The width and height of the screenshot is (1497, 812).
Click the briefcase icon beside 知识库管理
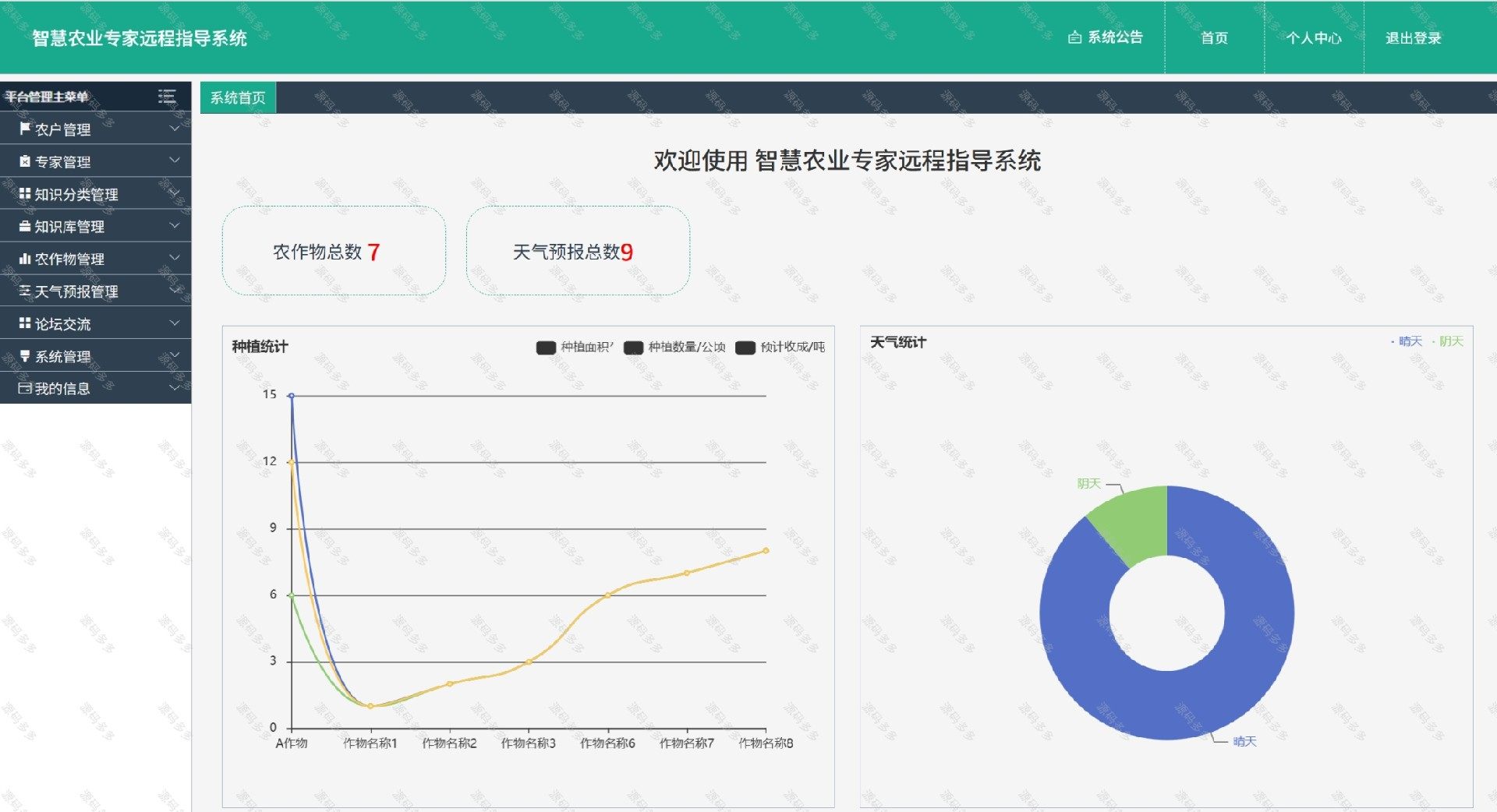[25, 226]
